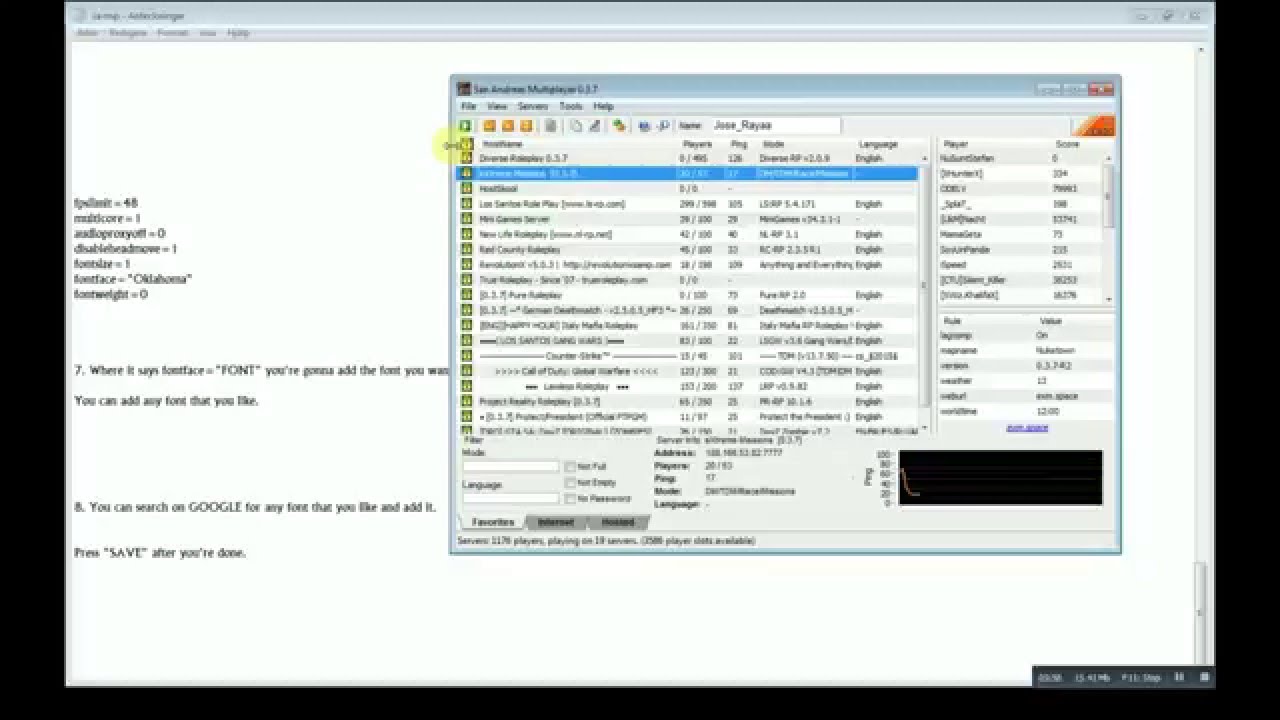Image resolution: width=1280 pixels, height=720 pixels.
Task: Select the RevolutionX server row
Action: tap(687, 265)
